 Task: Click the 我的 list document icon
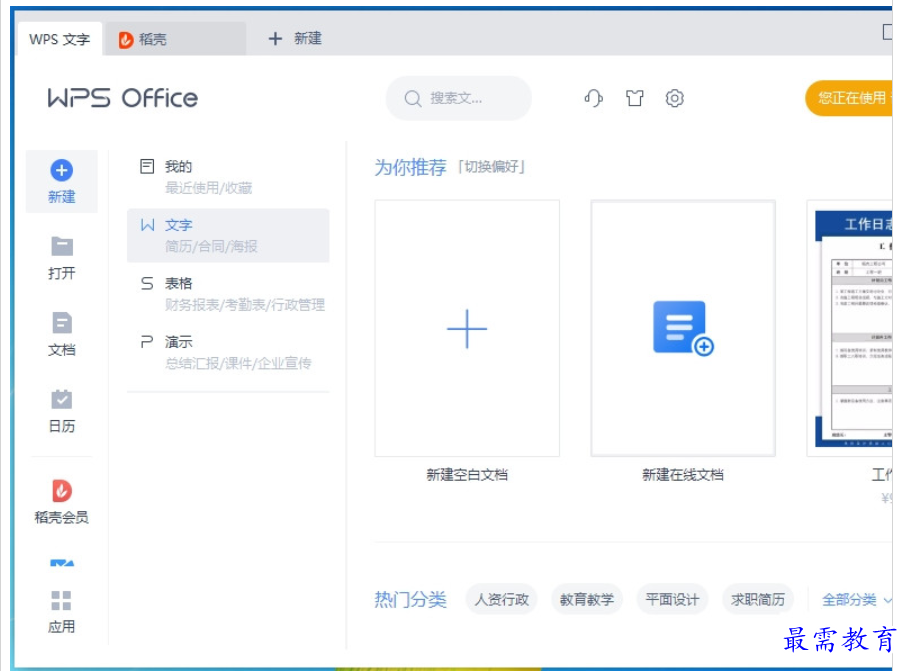pyautogui.click(x=147, y=167)
